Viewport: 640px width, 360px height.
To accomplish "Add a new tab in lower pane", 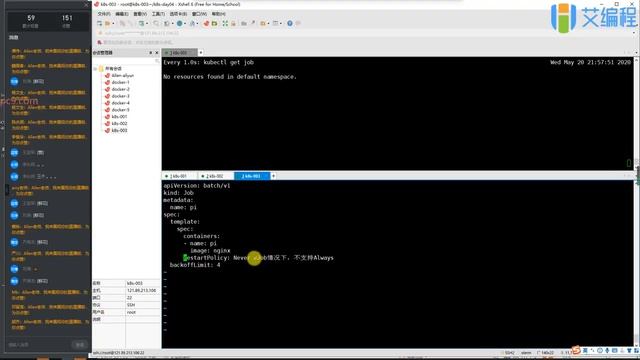I will (273, 176).
